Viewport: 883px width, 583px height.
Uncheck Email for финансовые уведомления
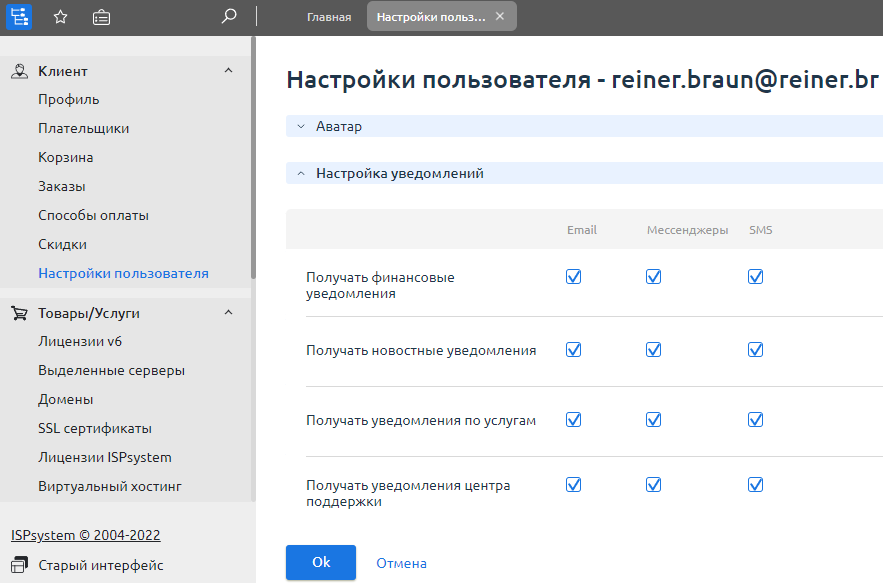573,277
